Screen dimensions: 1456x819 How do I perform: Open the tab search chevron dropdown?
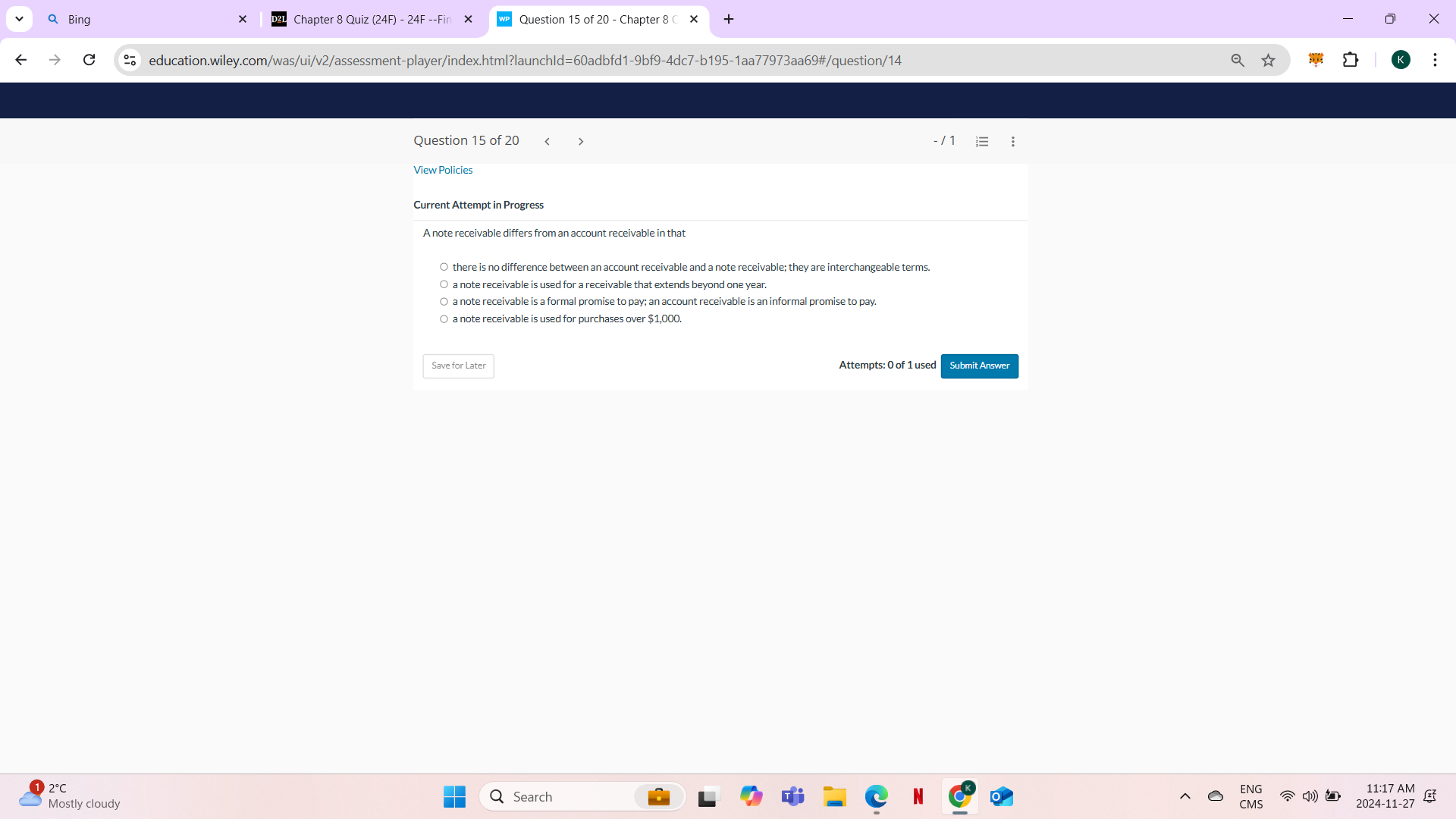click(x=19, y=19)
